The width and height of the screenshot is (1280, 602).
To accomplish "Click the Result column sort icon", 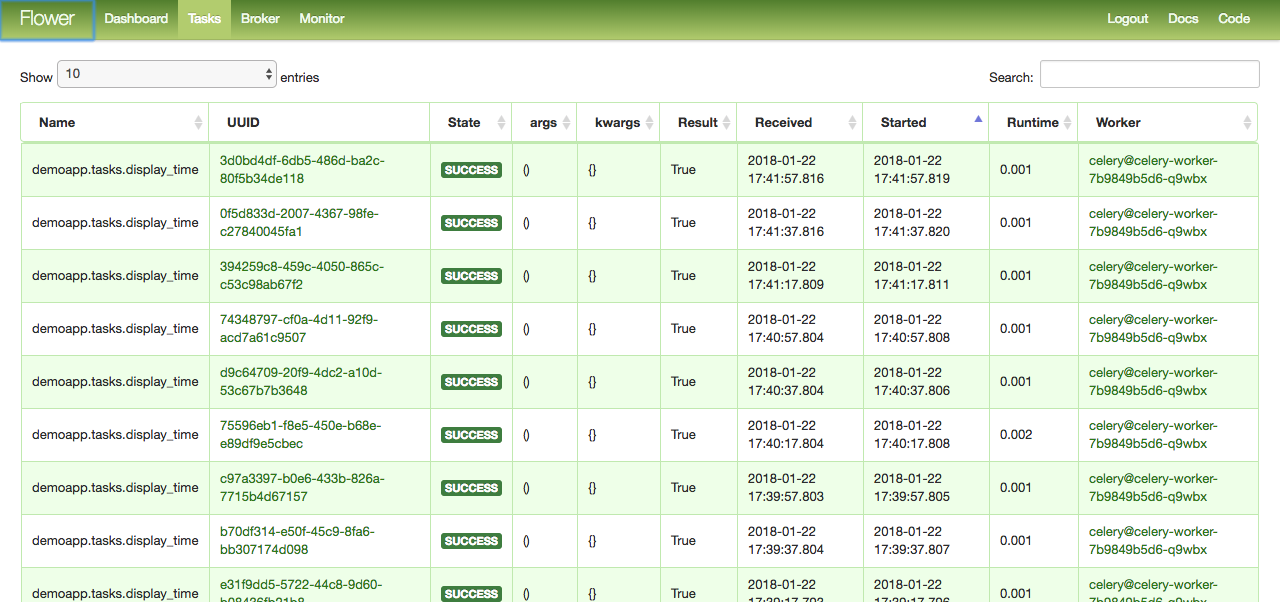I will [x=728, y=122].
